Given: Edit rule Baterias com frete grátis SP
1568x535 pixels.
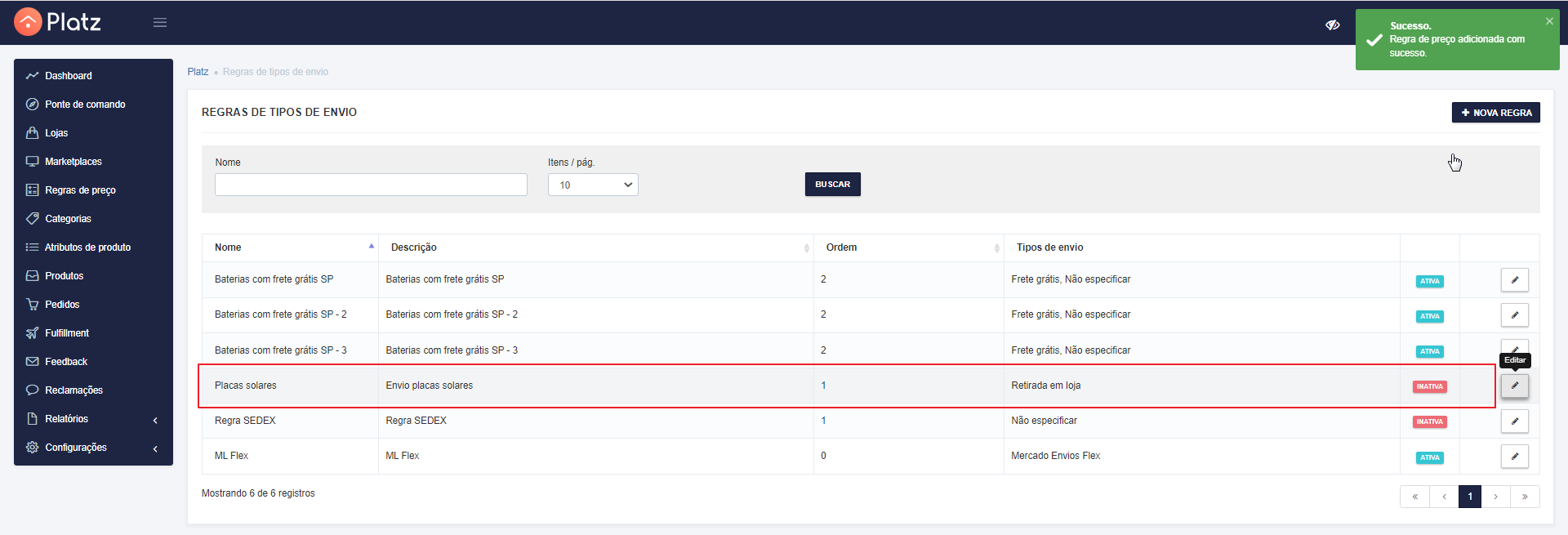Looking at the screenshot, I should tap(1514, 279).
